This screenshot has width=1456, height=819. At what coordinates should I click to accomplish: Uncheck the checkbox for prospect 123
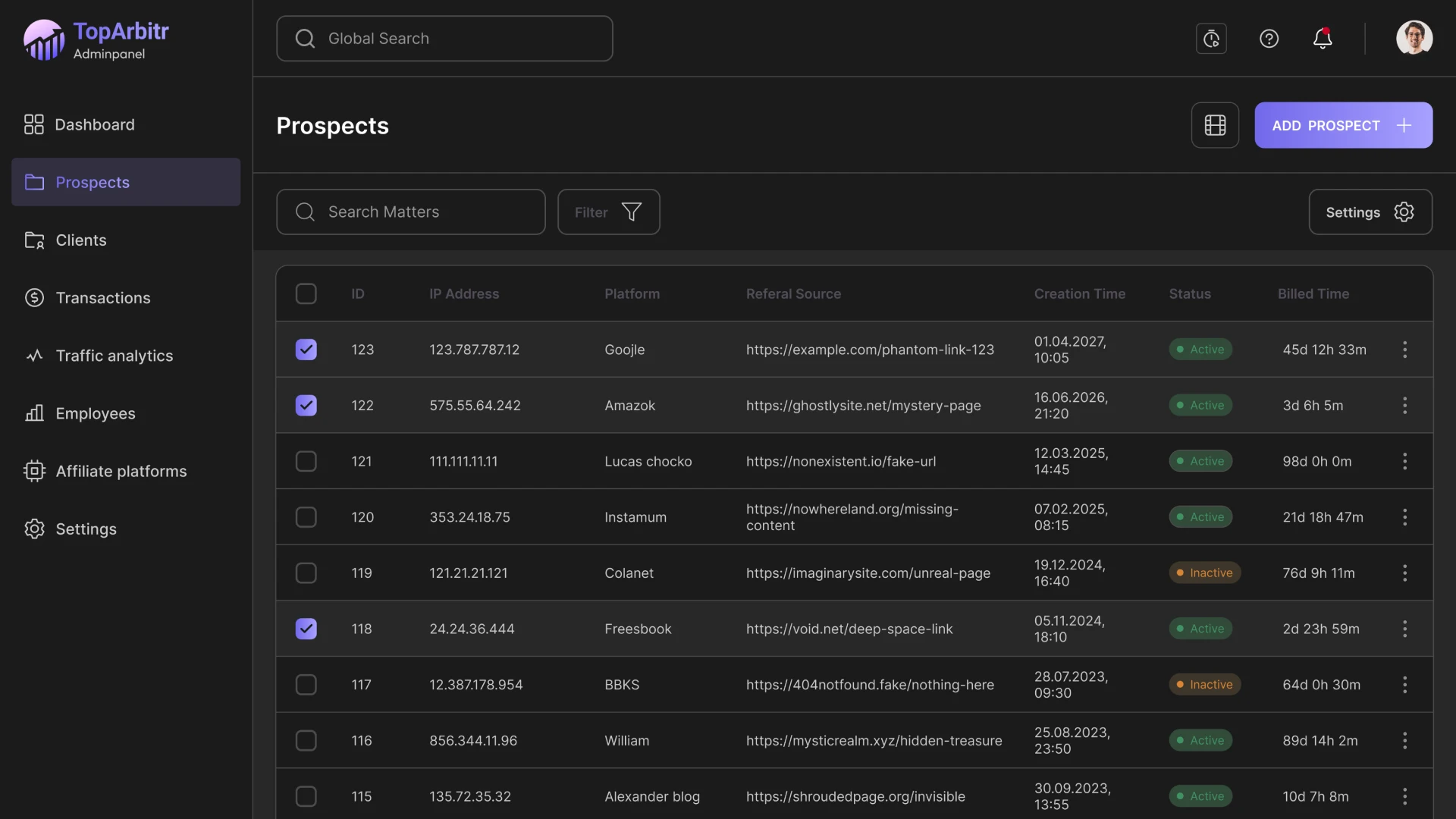(306, 350)
